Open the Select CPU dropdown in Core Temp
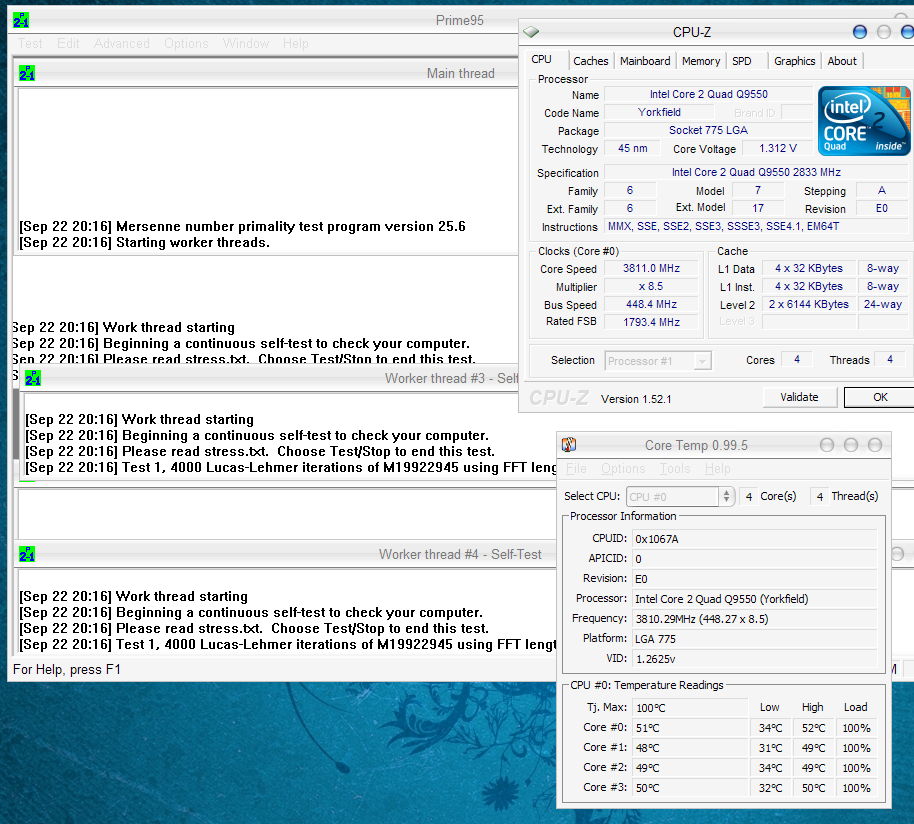914x824 pixels. [680, 496]
